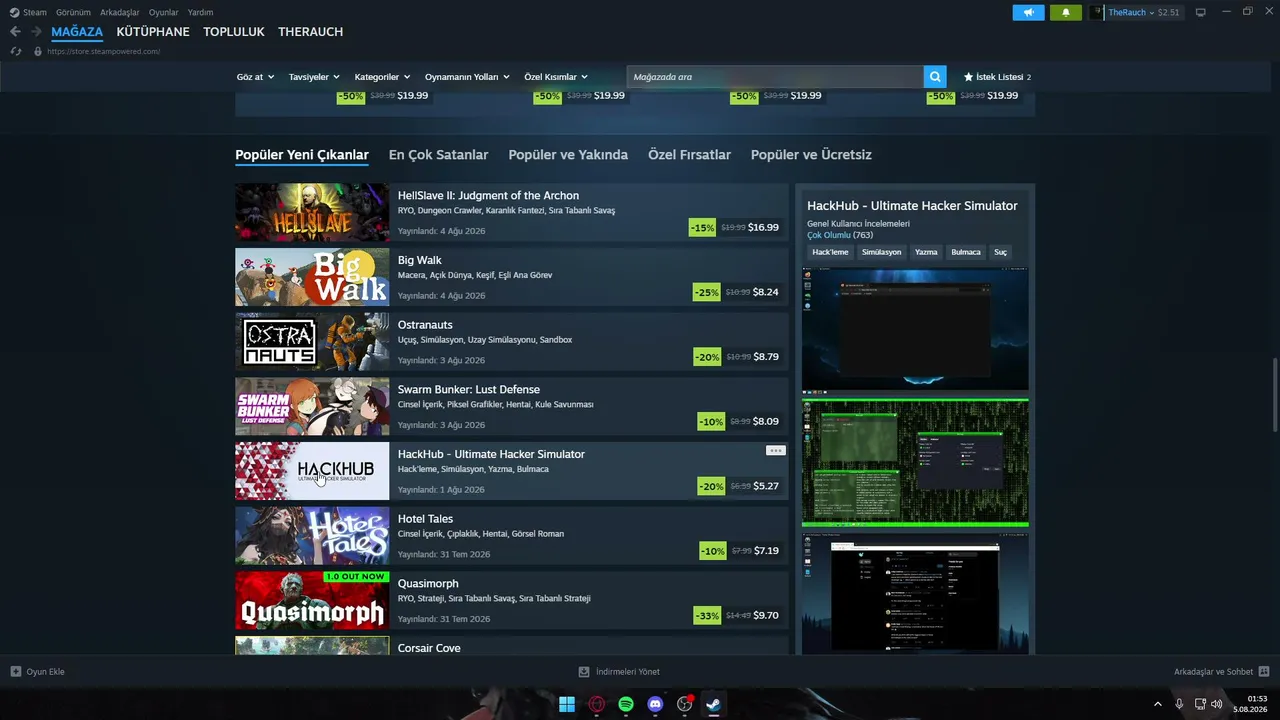Screen dimensions: 1280x720
Task: Switch to the En Çok Satanlar tab
Action: point(438,155)
